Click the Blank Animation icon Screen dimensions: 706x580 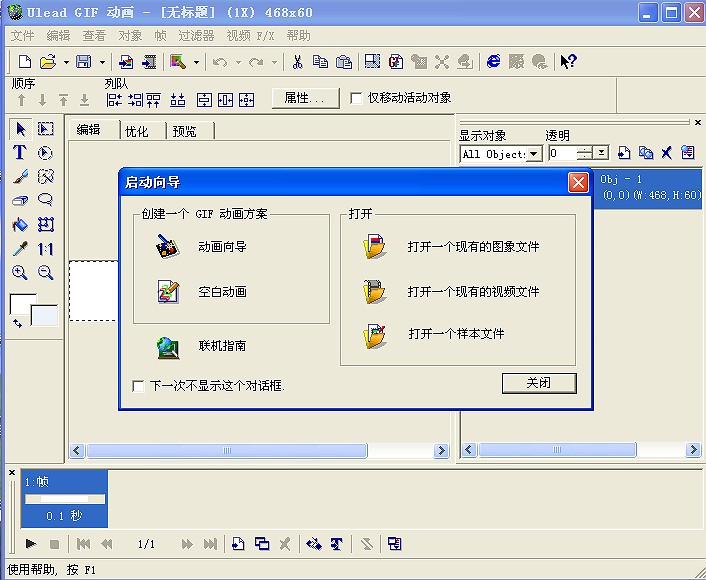tap(168, 291)
